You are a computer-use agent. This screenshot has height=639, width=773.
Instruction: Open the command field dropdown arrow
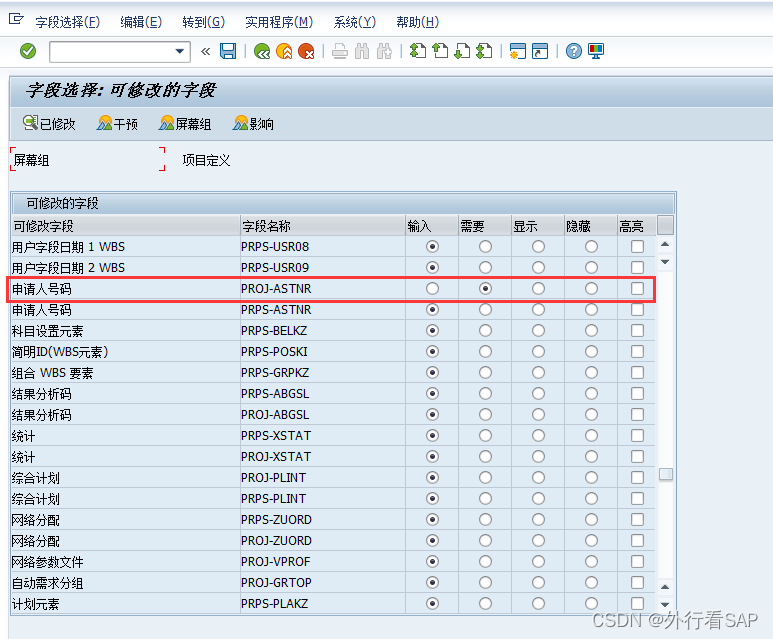point(180,51)
